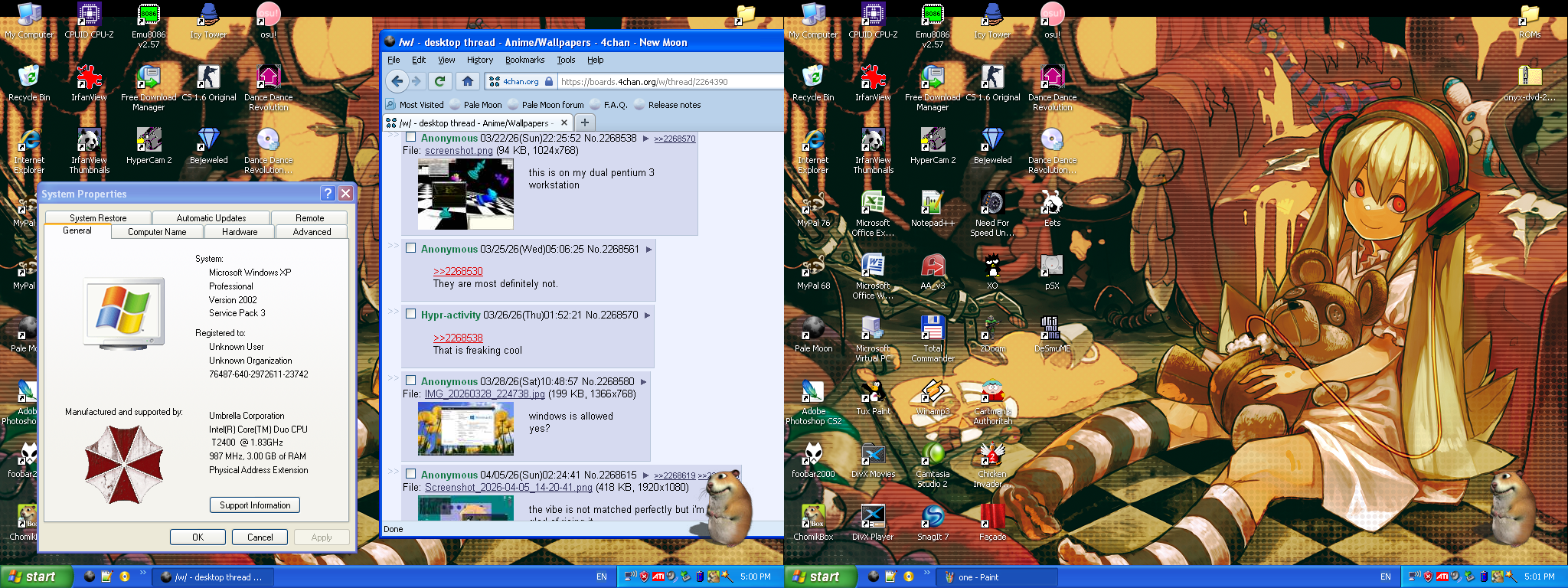Image resolution: width=1568 pixels, height=588 pixels.
Task: Open the Automatic Updates tab
Action: pos(211,218)
